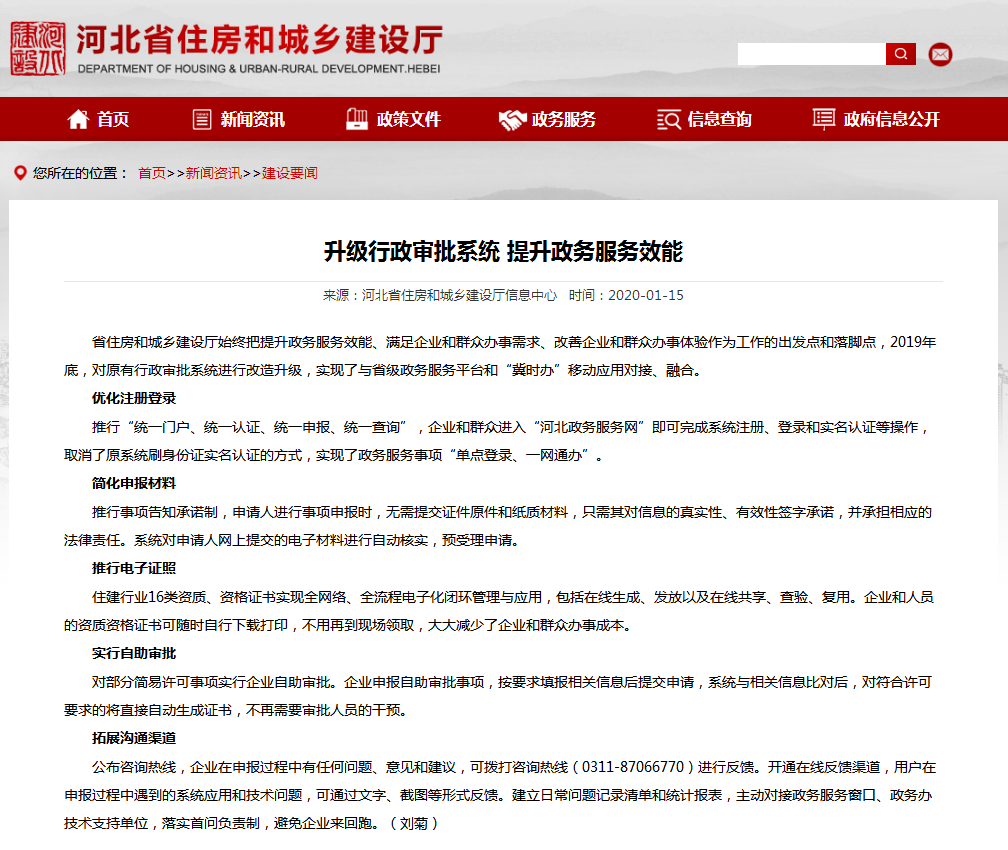Open the mailbox envelope icon
This screenshot has width=1008, height=850.
pos(940,54)
